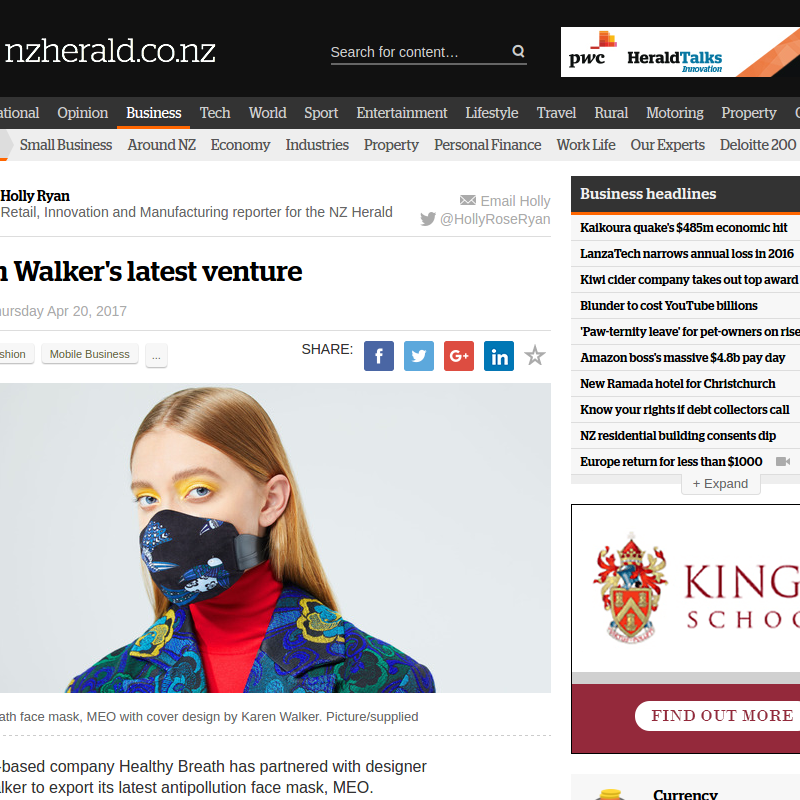Switch to the Economy subsection tab
This screenshot has width=800, height=800.
click(240, 145)
